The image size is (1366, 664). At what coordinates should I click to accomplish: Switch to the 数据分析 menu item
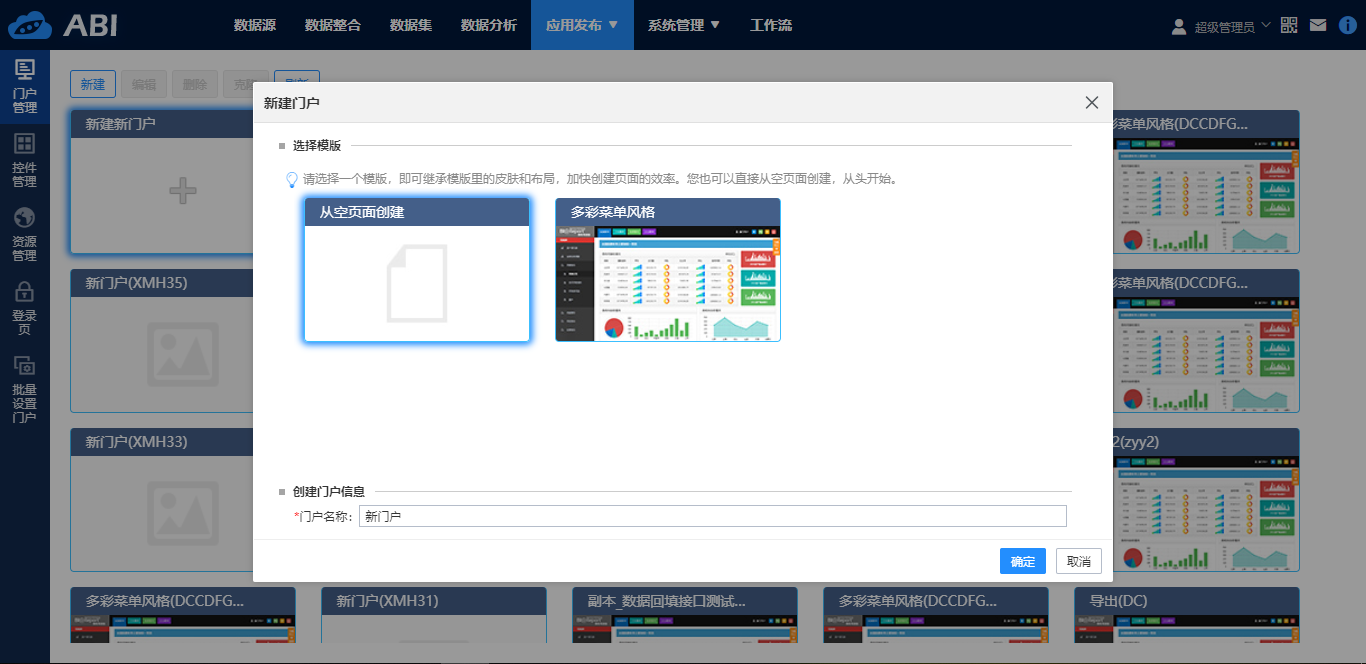pos(487,25)
